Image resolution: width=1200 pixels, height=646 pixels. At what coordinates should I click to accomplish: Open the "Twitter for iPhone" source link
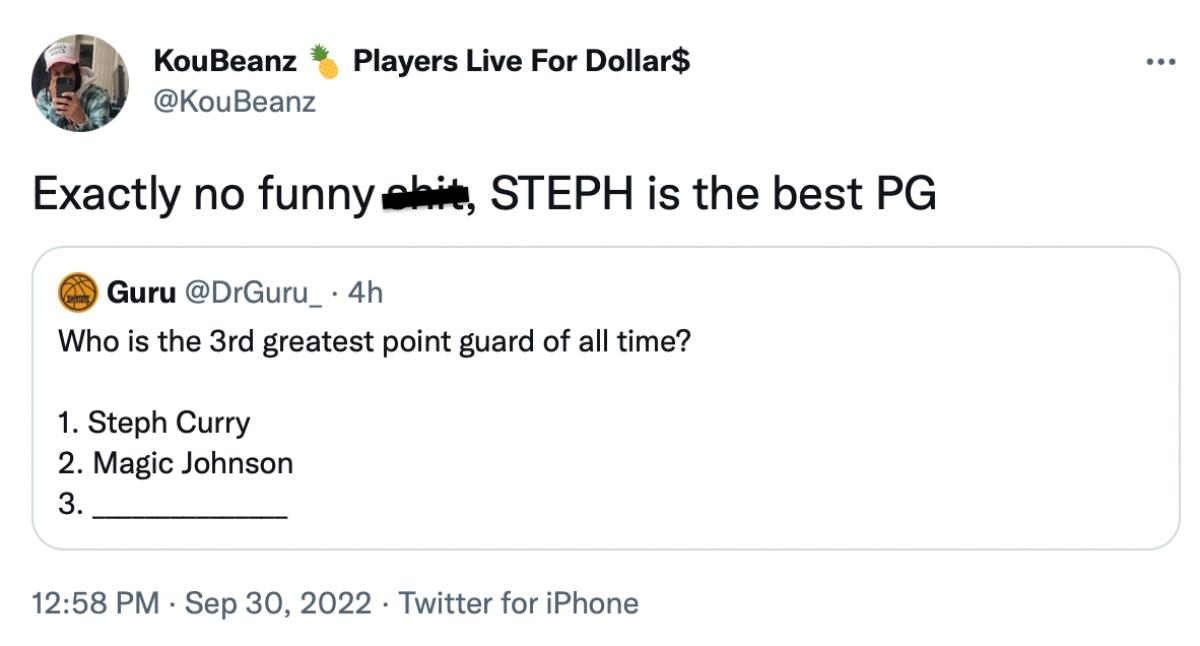(518, 603)
